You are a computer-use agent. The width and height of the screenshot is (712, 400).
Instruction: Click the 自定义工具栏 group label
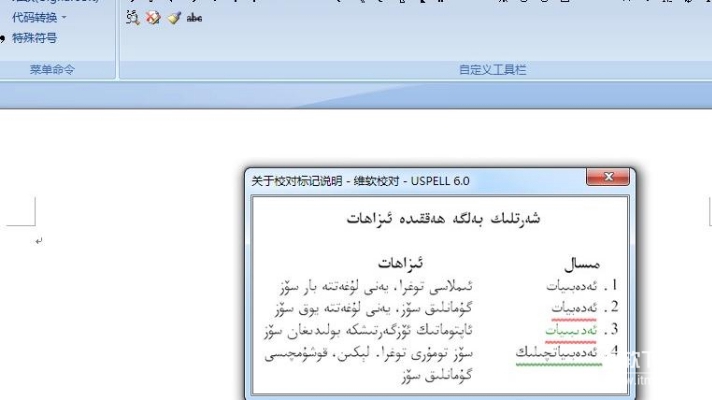(492, 70)
